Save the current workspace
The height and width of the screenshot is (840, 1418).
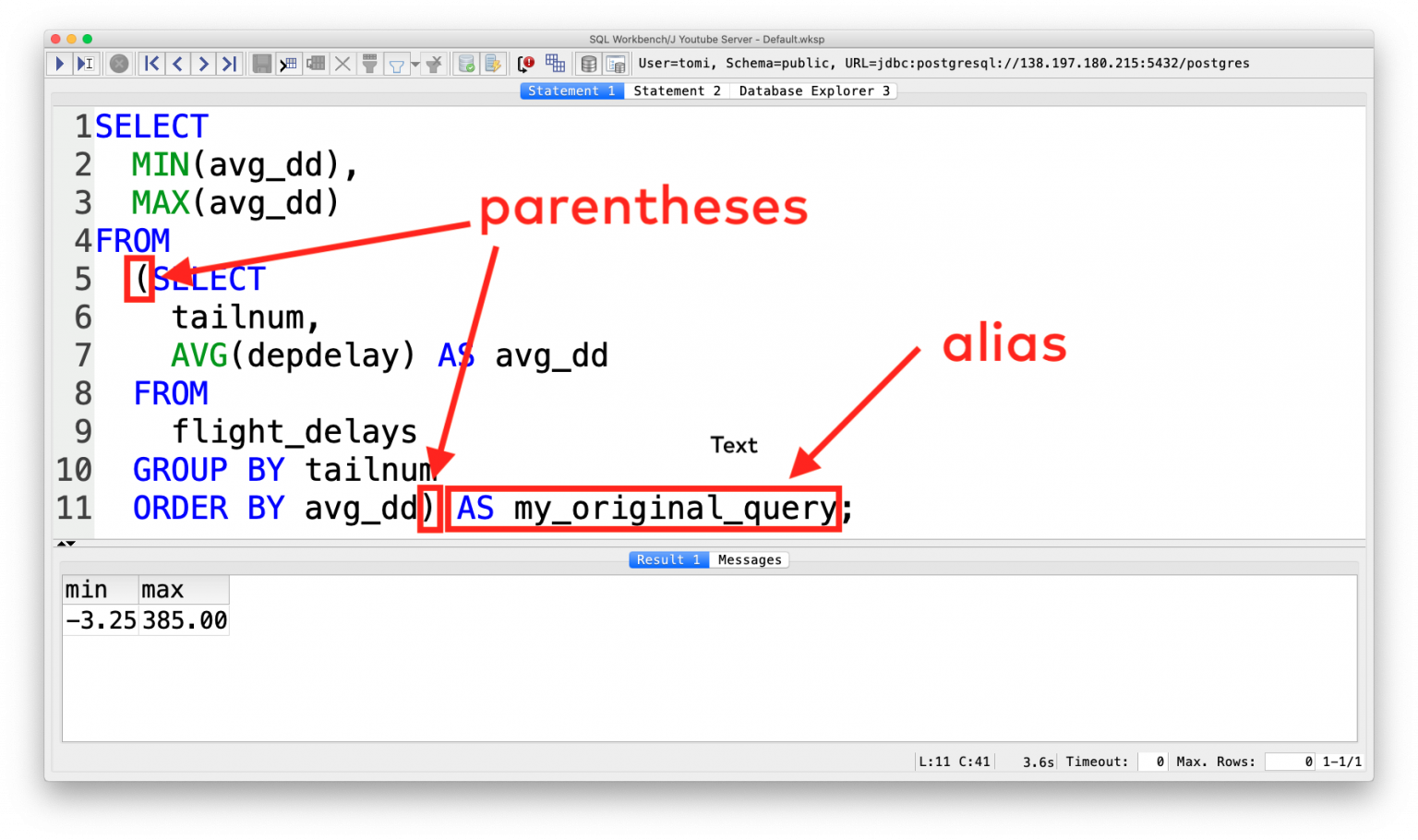[262, 63]
